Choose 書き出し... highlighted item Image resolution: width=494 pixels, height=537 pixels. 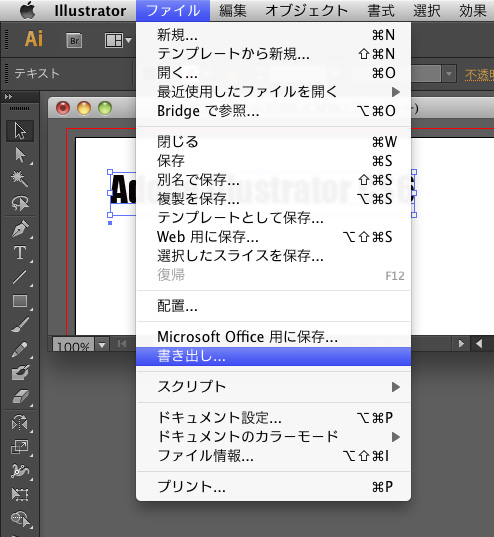[273, 357]
